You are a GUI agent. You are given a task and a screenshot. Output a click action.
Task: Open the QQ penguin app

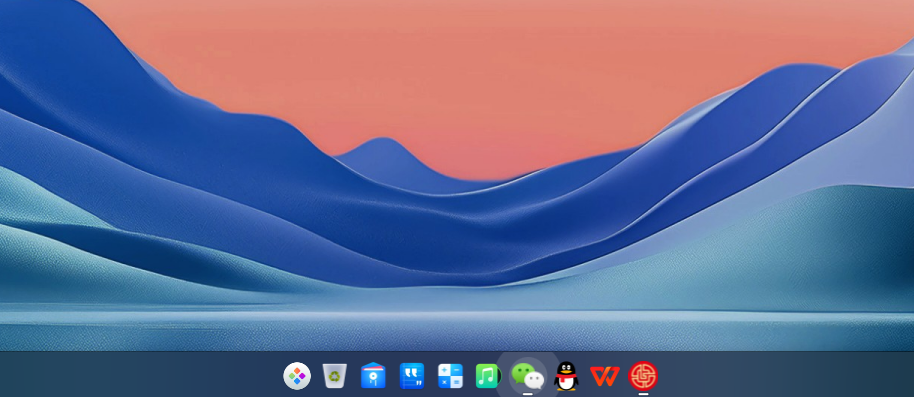[565, 376]
